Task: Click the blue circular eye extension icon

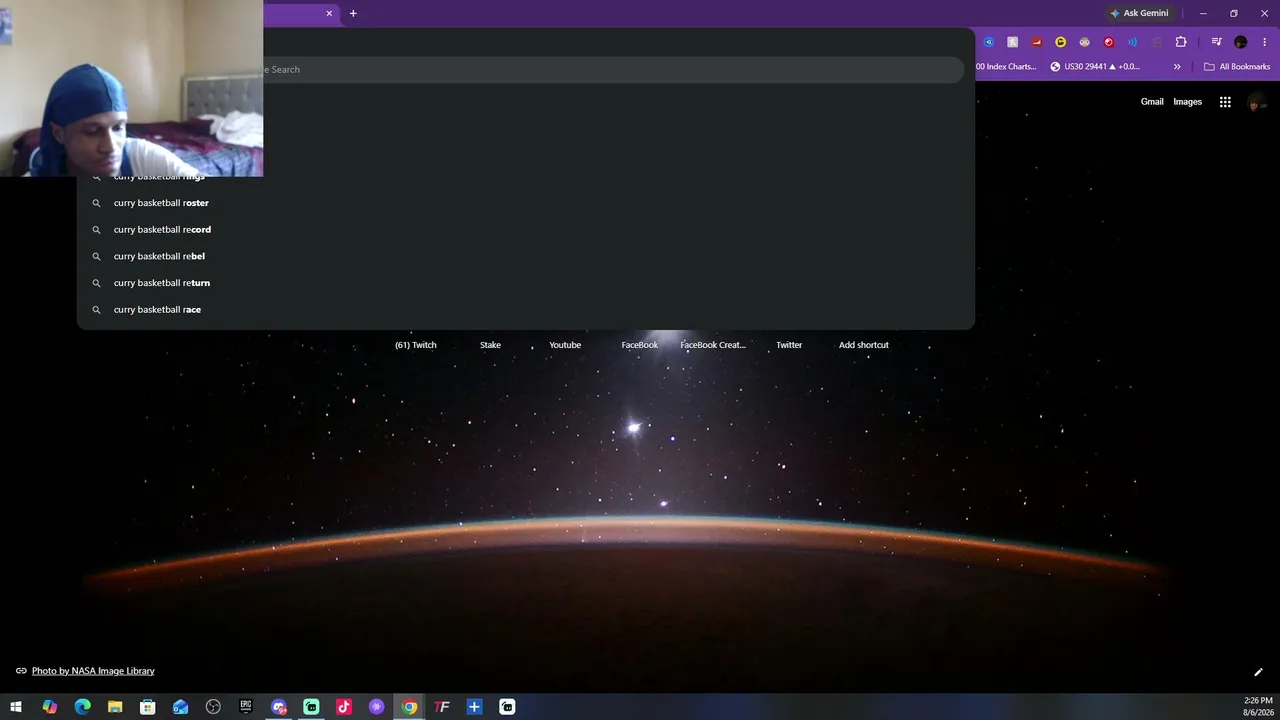Action: [x=989, y=42]
